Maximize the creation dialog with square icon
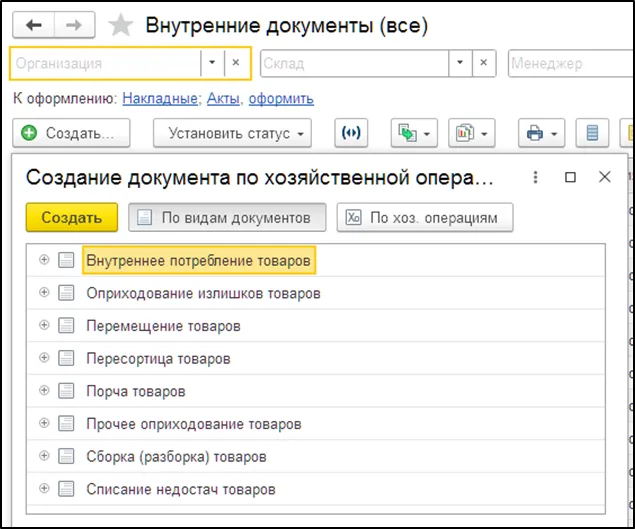635x529 pixels. (570, 177)
